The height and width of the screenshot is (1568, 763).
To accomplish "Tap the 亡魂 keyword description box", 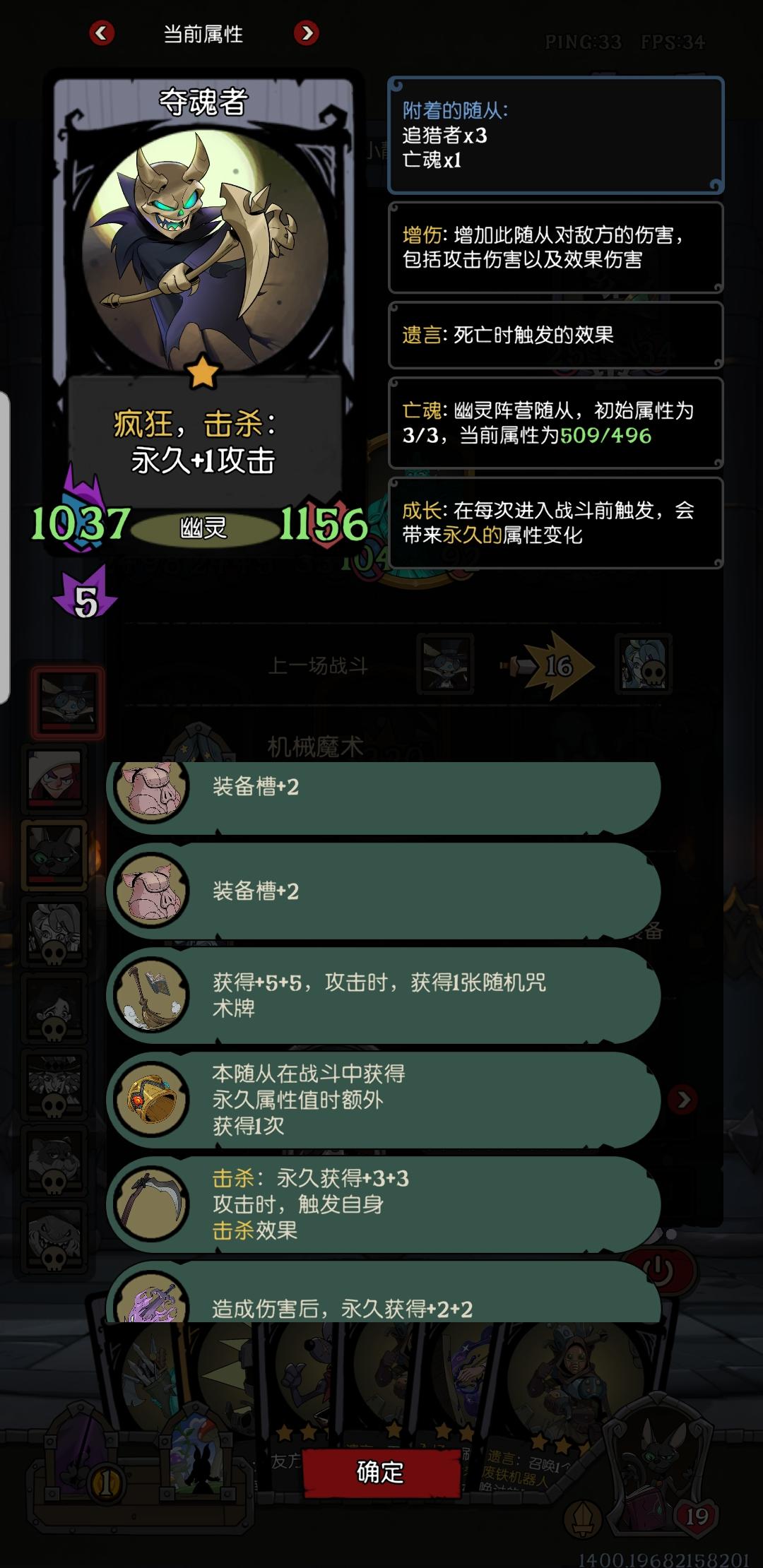I will (556, 422).
